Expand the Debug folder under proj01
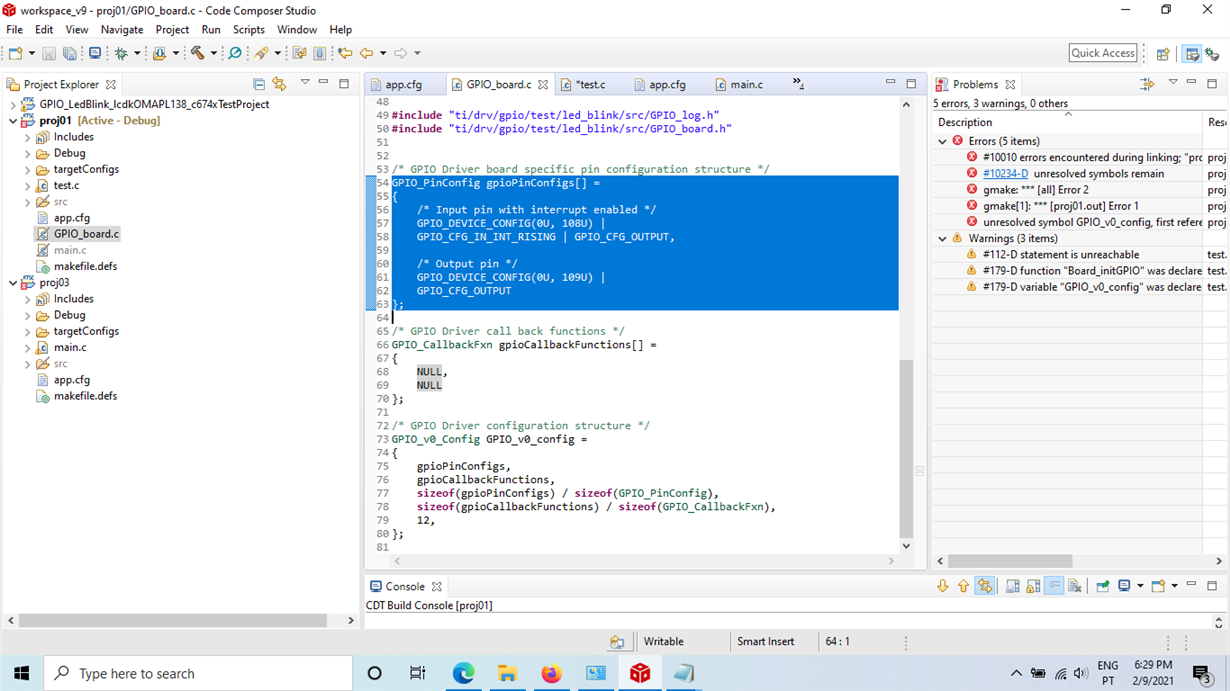1230x691 pixels. tap(27, 153)
